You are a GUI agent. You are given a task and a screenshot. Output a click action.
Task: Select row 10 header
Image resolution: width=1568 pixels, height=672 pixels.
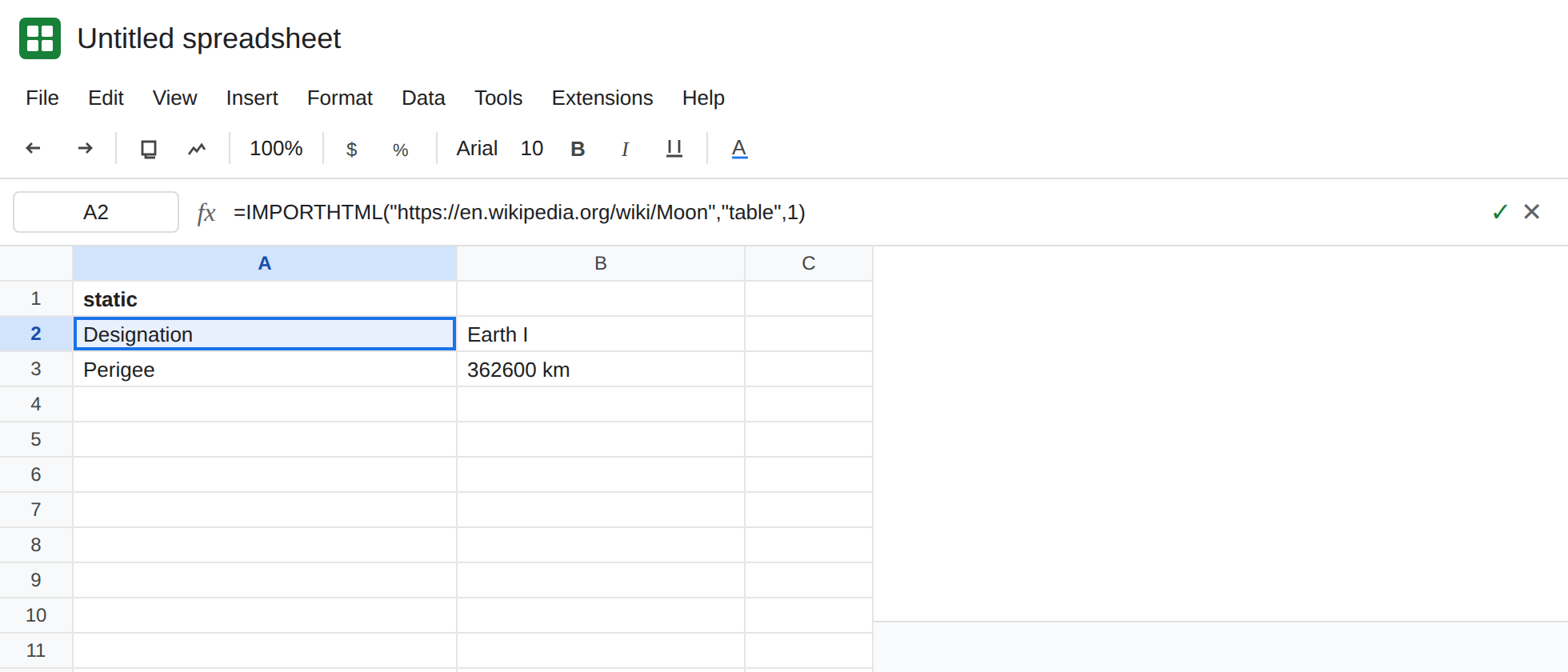tap(36, 615)
